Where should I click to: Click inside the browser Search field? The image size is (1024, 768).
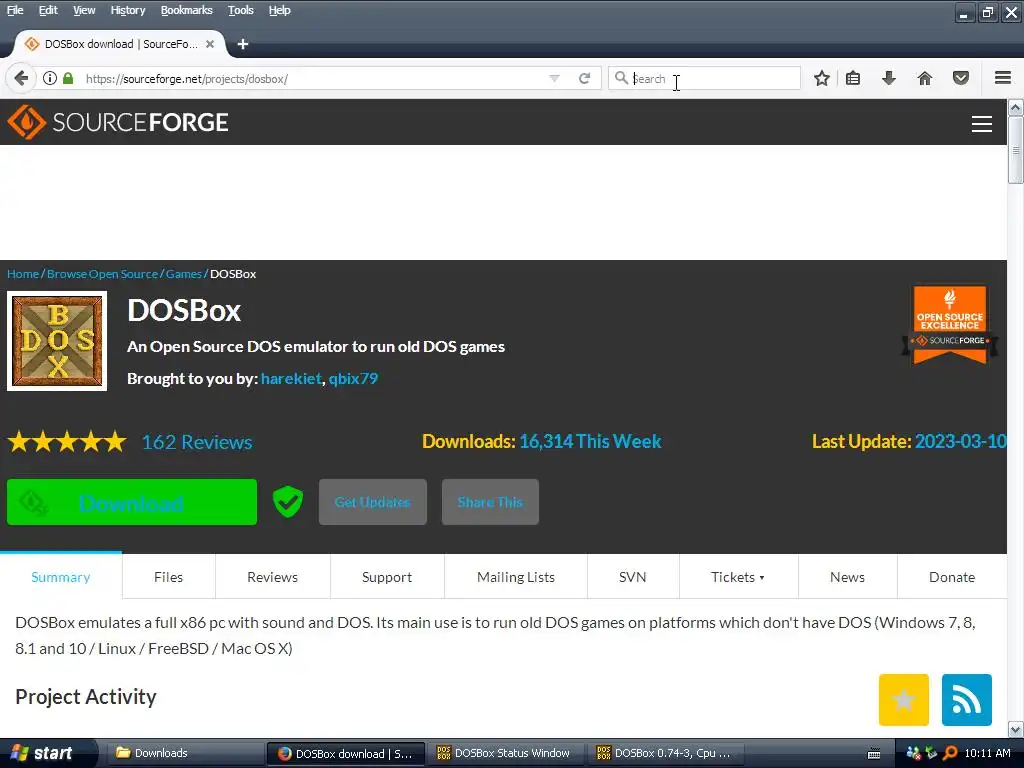pyautogui.click(x=705, y=78)
